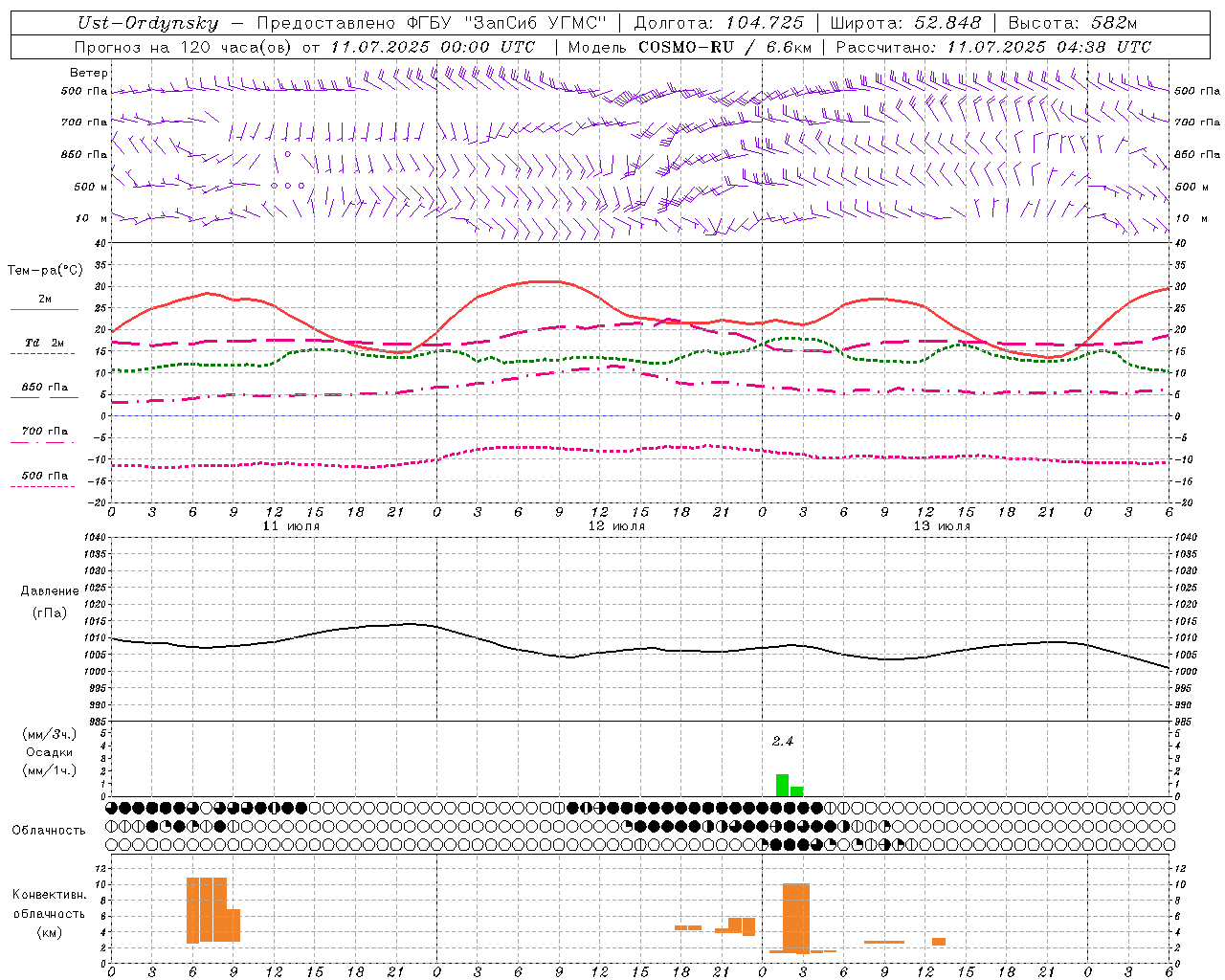
Task: Click the (мм/3ч.) precipitation unit label
Action: (50, 734)
